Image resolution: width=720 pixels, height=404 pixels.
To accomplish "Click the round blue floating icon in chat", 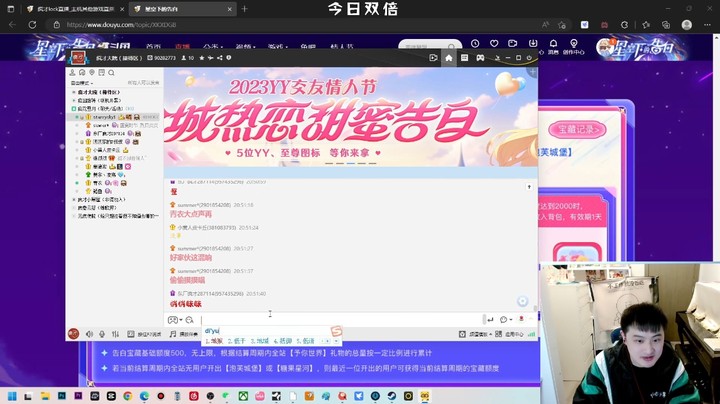I will click(x=523, y=301).
